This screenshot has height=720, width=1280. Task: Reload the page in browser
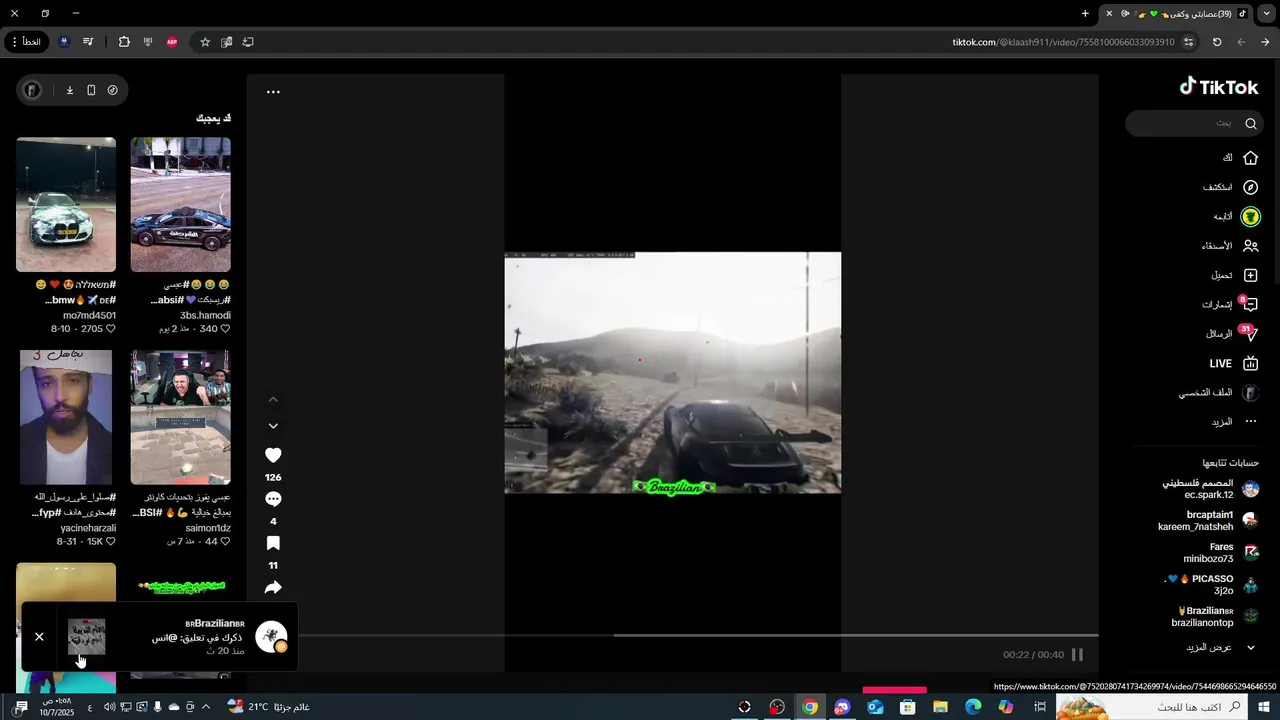click(x=1217, y=42)
